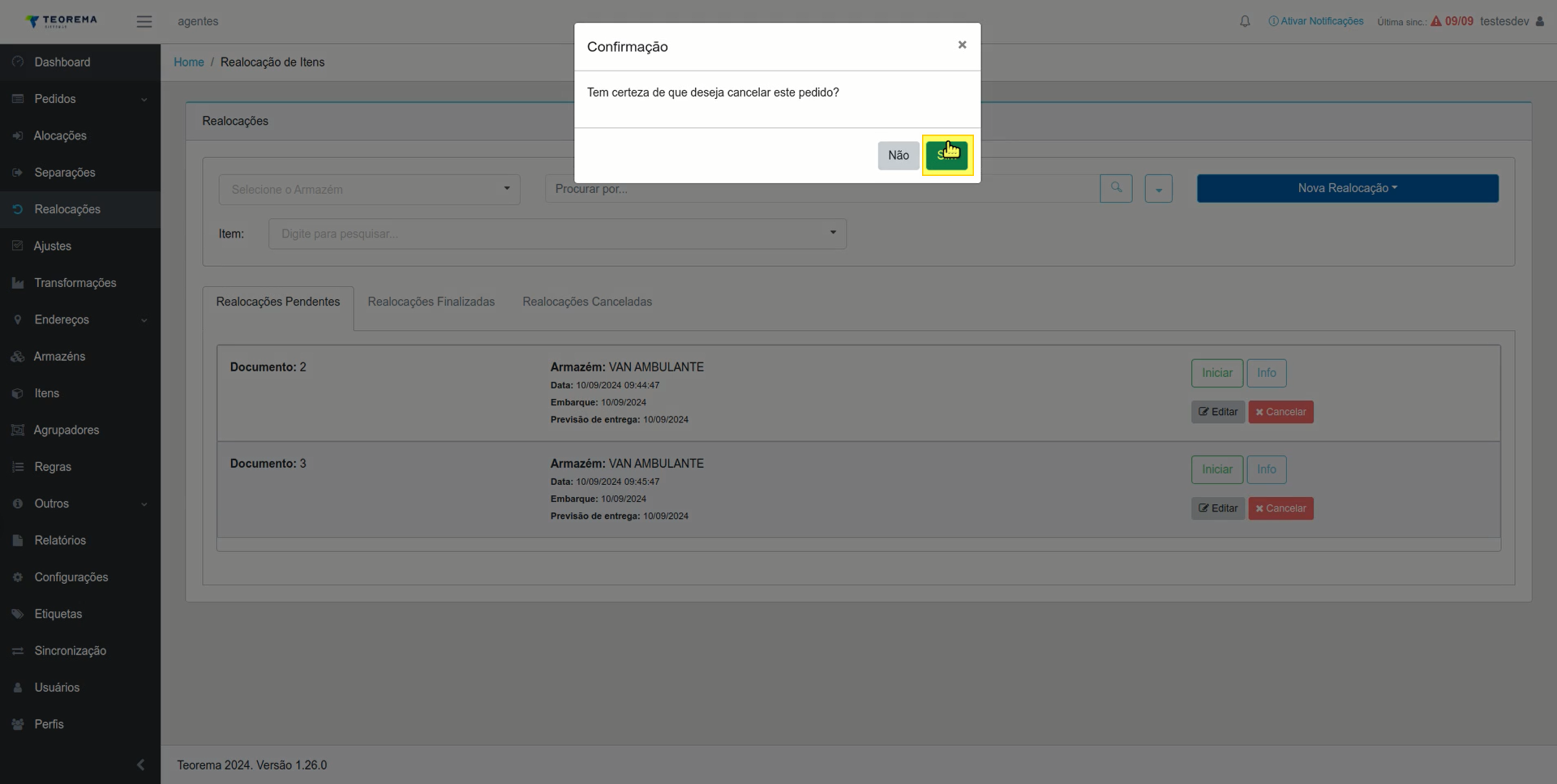Open Dashboard in the sidebar

pyautogui.click(x=80, y=62)
